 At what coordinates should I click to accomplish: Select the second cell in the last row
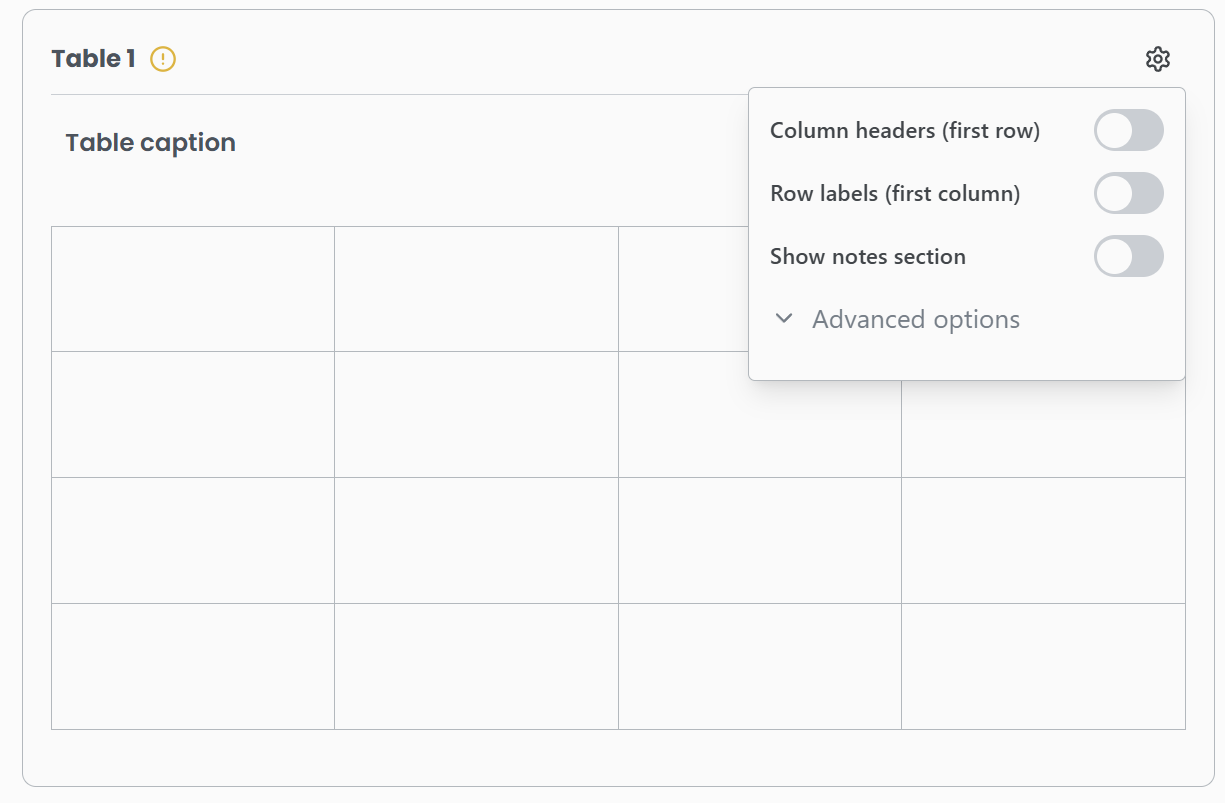pyautogui.click(x=476, y=666)
